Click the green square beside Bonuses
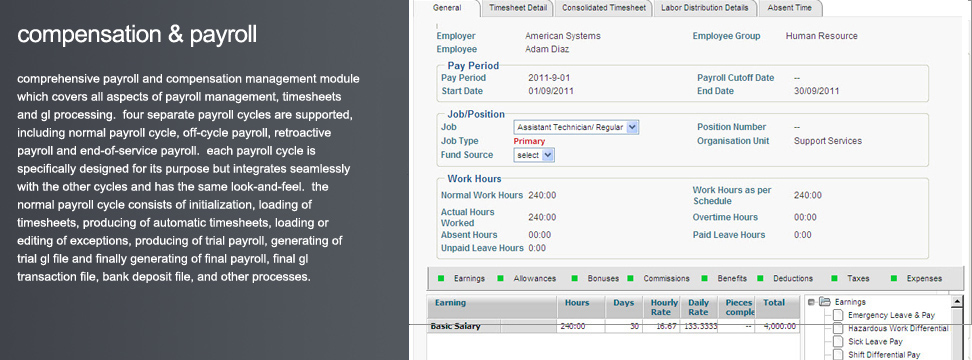This screenshot has height=360, width=972. click(x=575, y=278)
